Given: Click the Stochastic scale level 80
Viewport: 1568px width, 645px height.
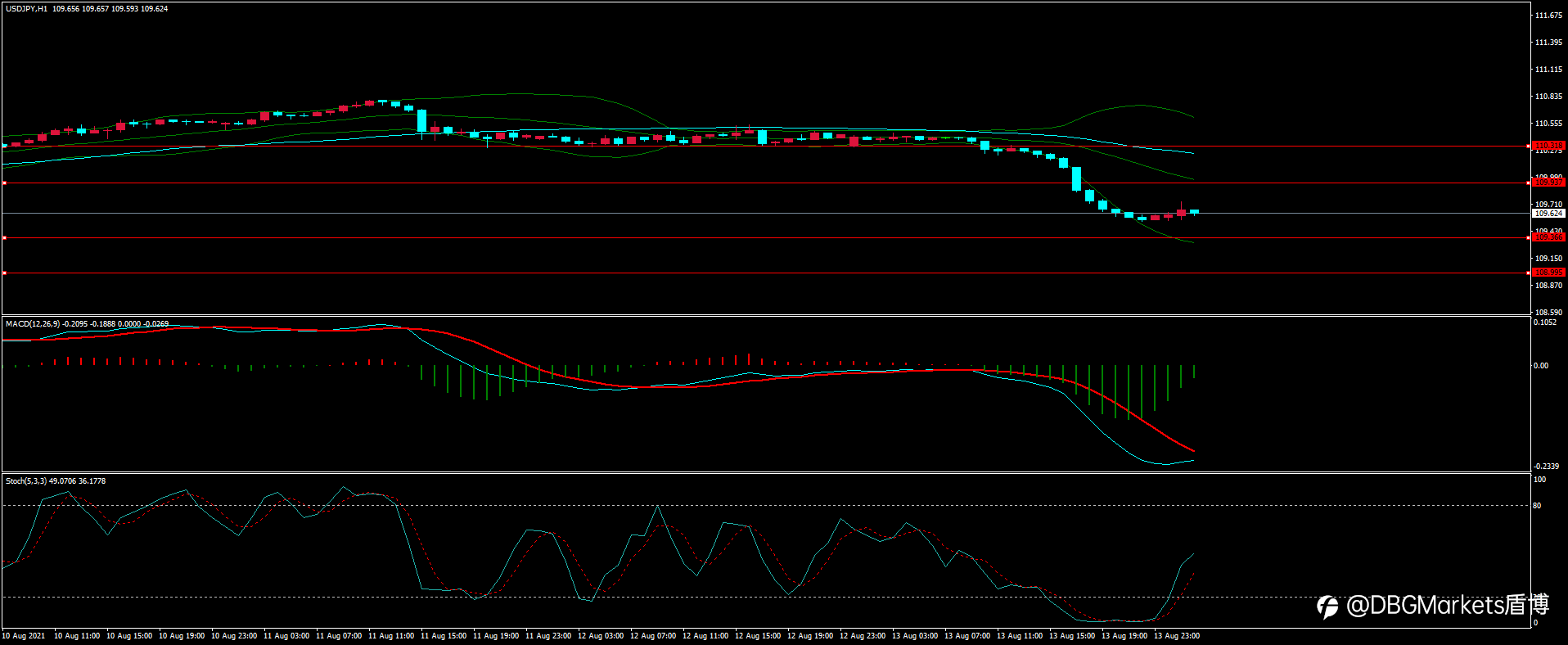Looking at the screenshot, I should [x=1537, y=506].
